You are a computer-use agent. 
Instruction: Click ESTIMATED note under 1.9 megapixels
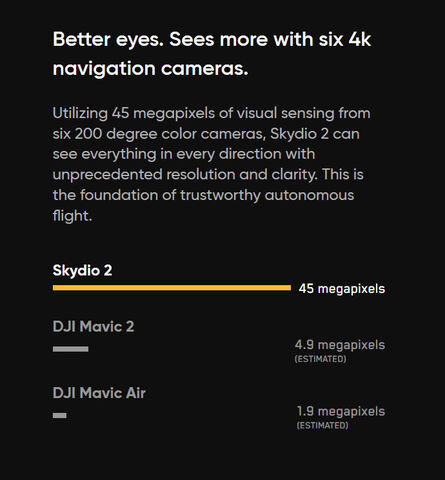[322, 426]
